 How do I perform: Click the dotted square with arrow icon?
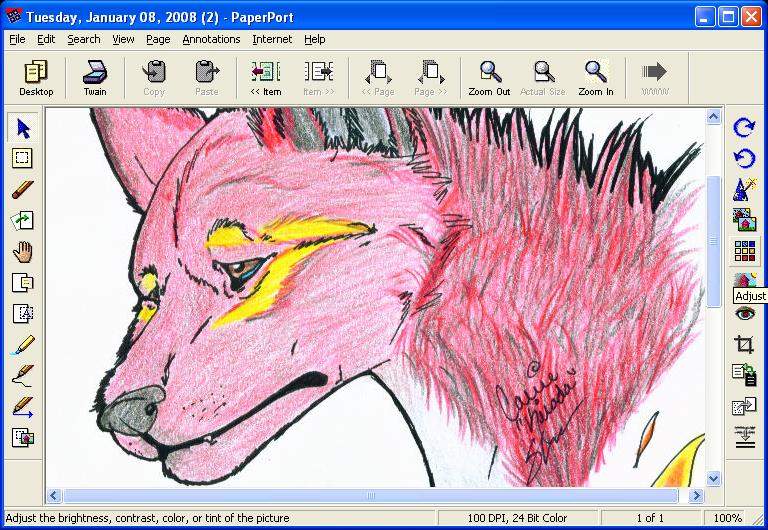[744, 406]
